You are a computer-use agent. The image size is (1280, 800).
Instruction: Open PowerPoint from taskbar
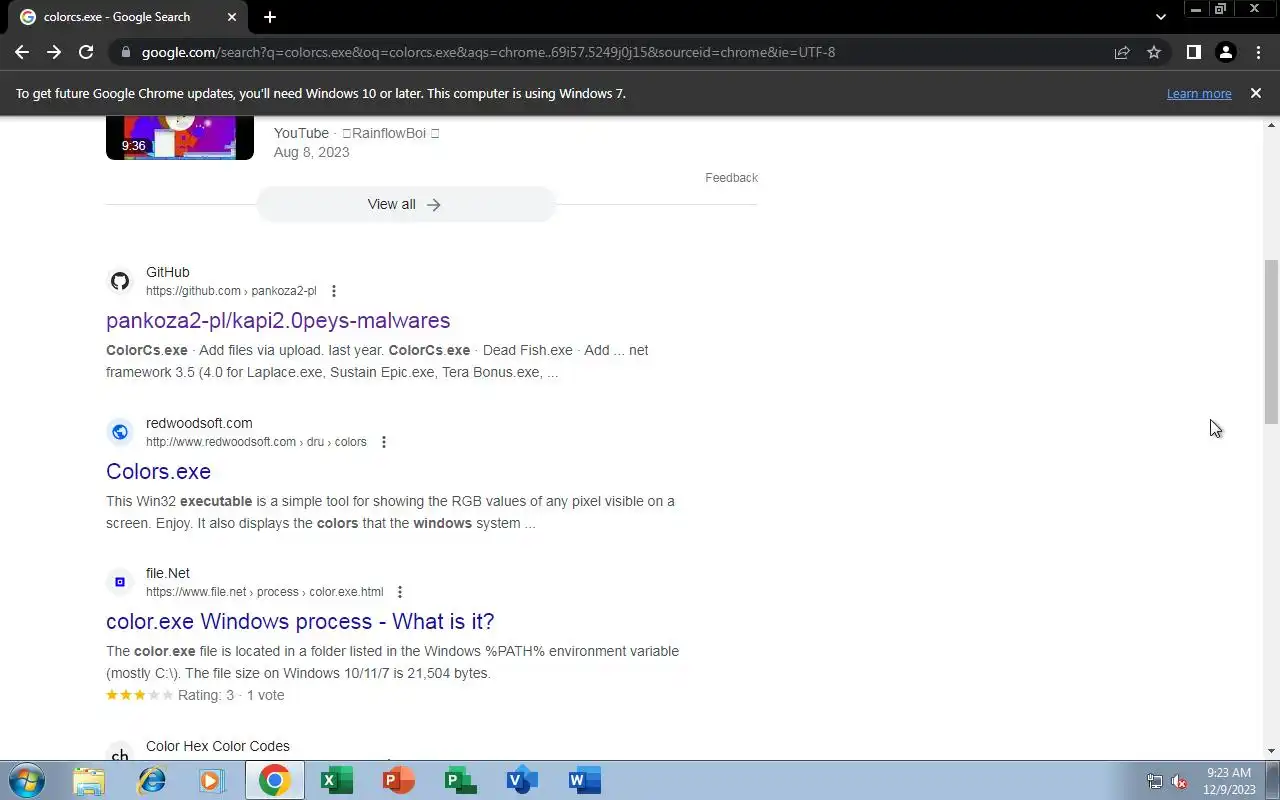tap(398, 780)
